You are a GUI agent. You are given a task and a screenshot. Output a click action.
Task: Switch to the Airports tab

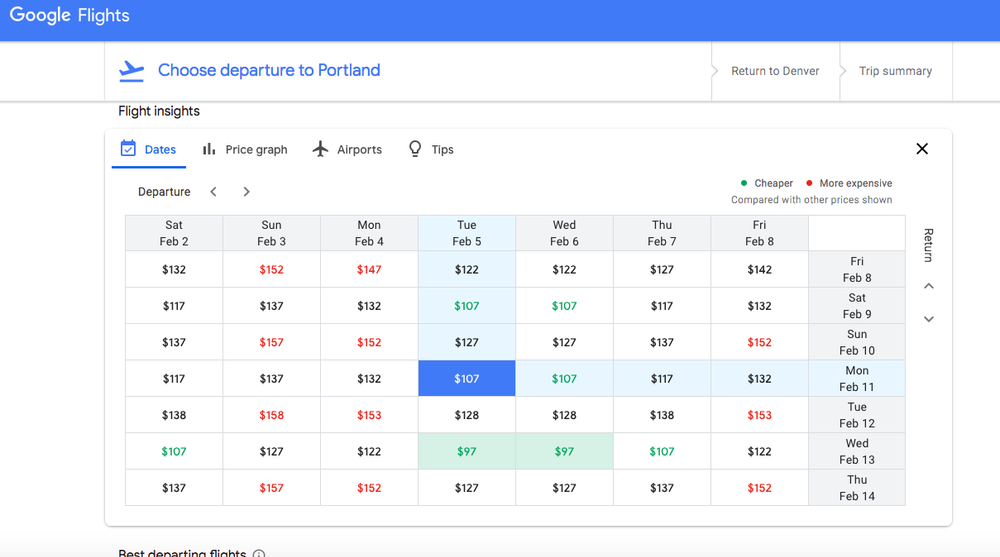(x=347, y=149)
